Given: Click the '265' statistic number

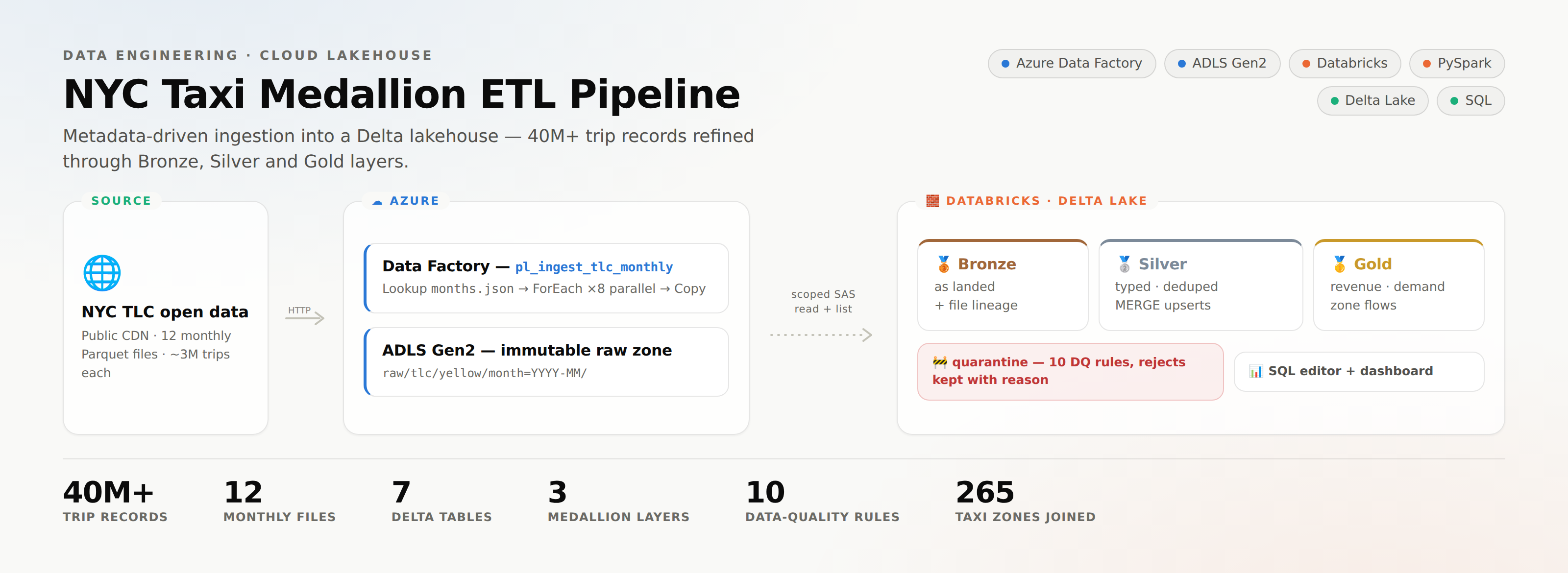Looking at the screenshot, I should coord(985,492).
